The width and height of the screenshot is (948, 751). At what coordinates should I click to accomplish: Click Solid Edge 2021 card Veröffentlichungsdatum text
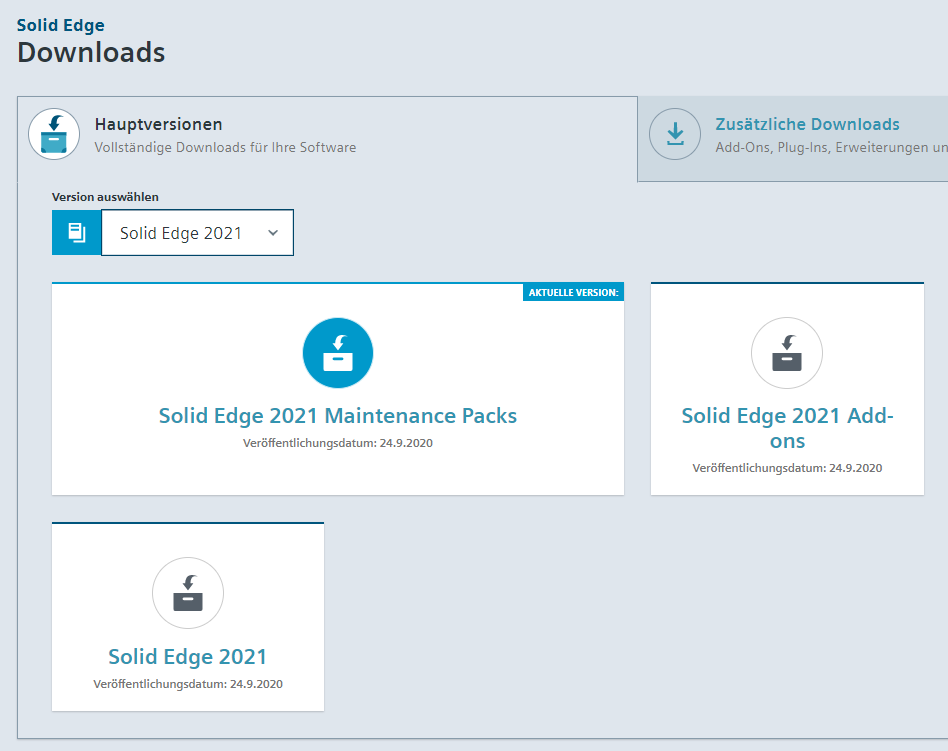pyautogui.click(x=188, y=684)
